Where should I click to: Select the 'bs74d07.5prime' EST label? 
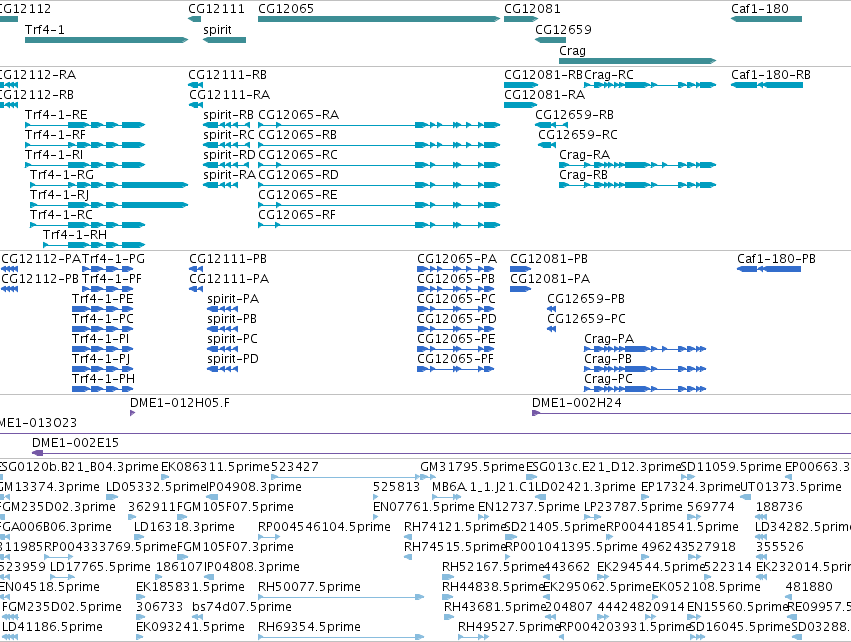click(x=242, y=607)
